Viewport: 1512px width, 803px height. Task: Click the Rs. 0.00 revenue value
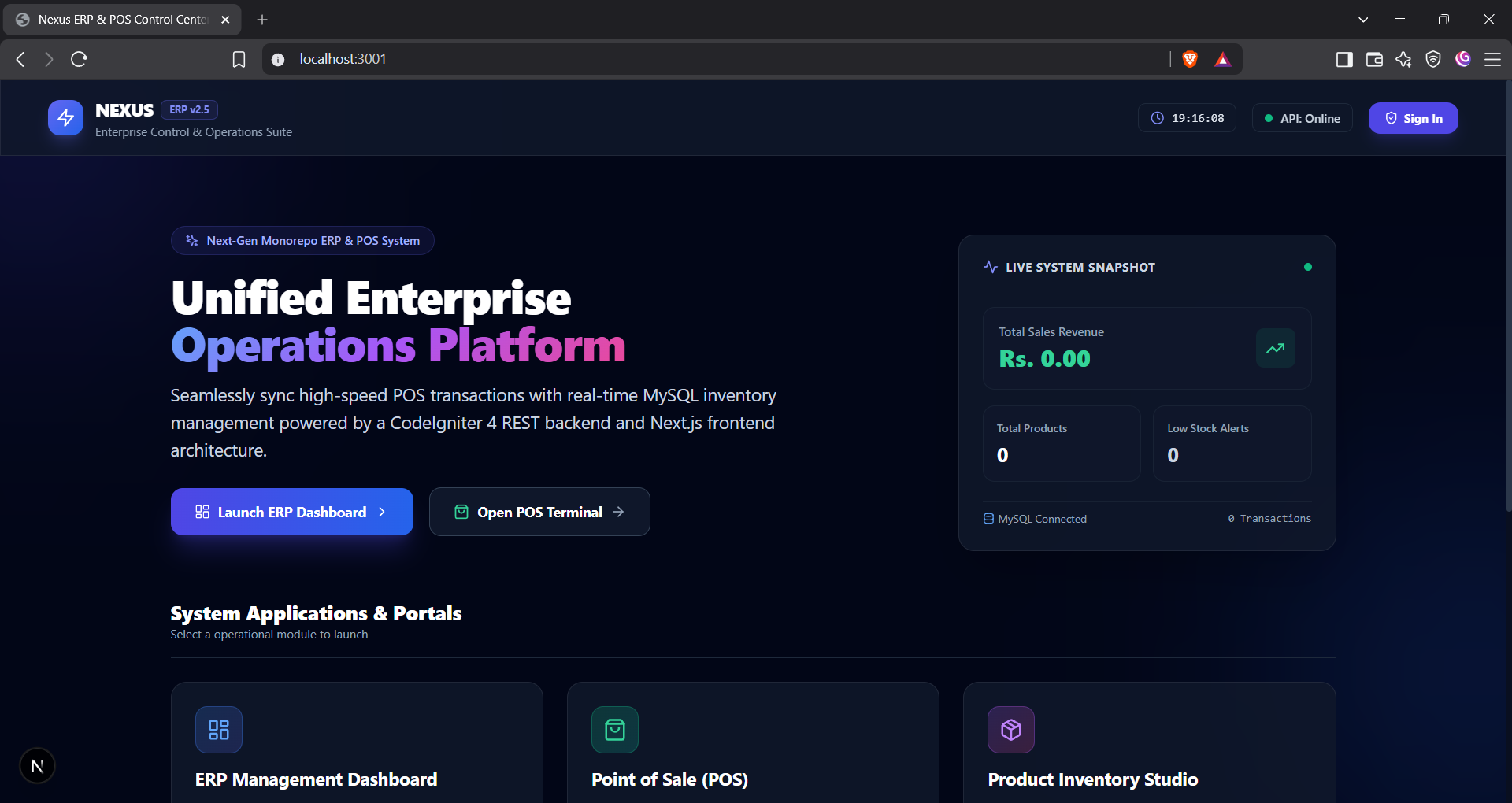(x=1044, y=359)
